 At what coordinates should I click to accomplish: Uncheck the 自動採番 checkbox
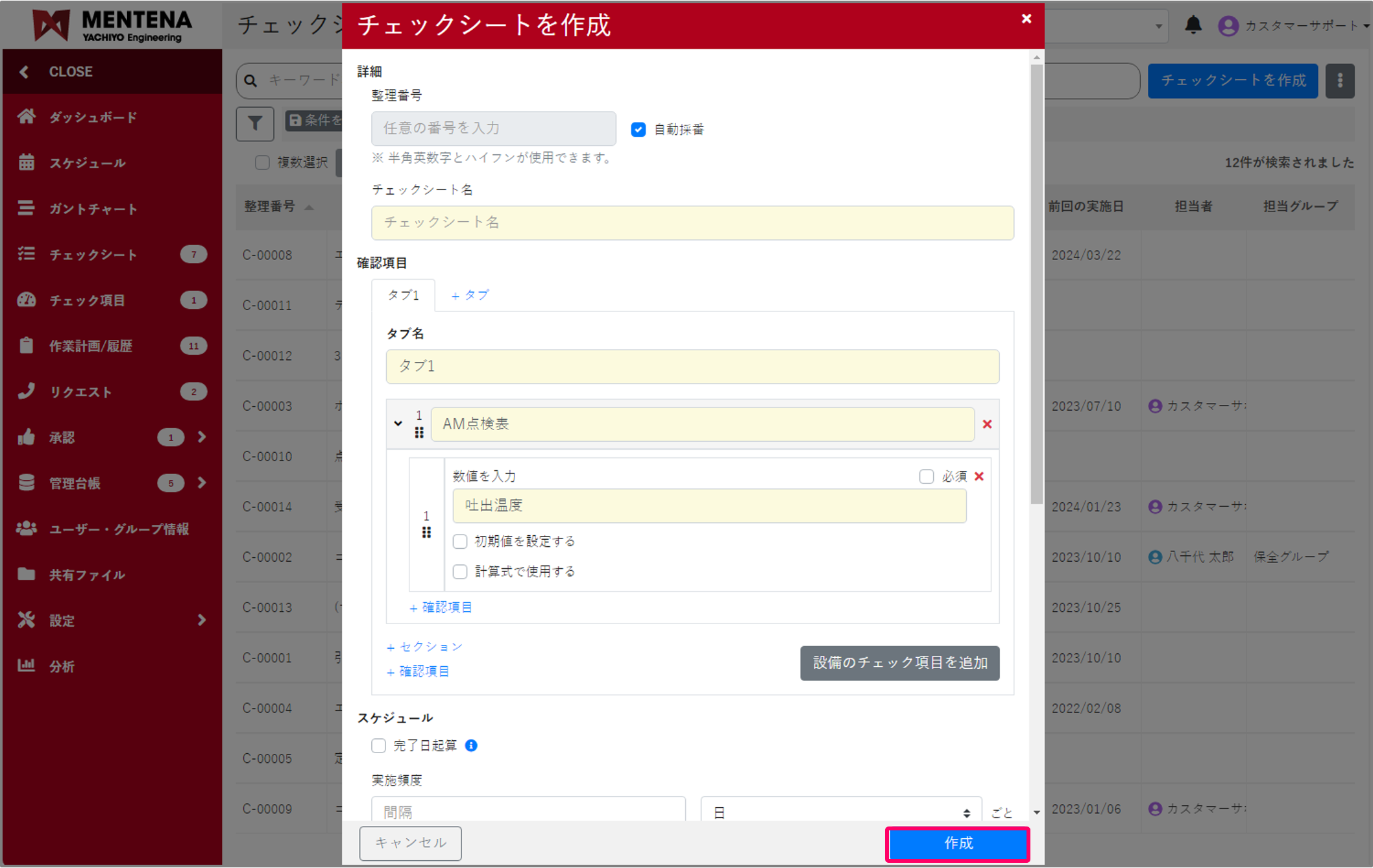point(638,129)
